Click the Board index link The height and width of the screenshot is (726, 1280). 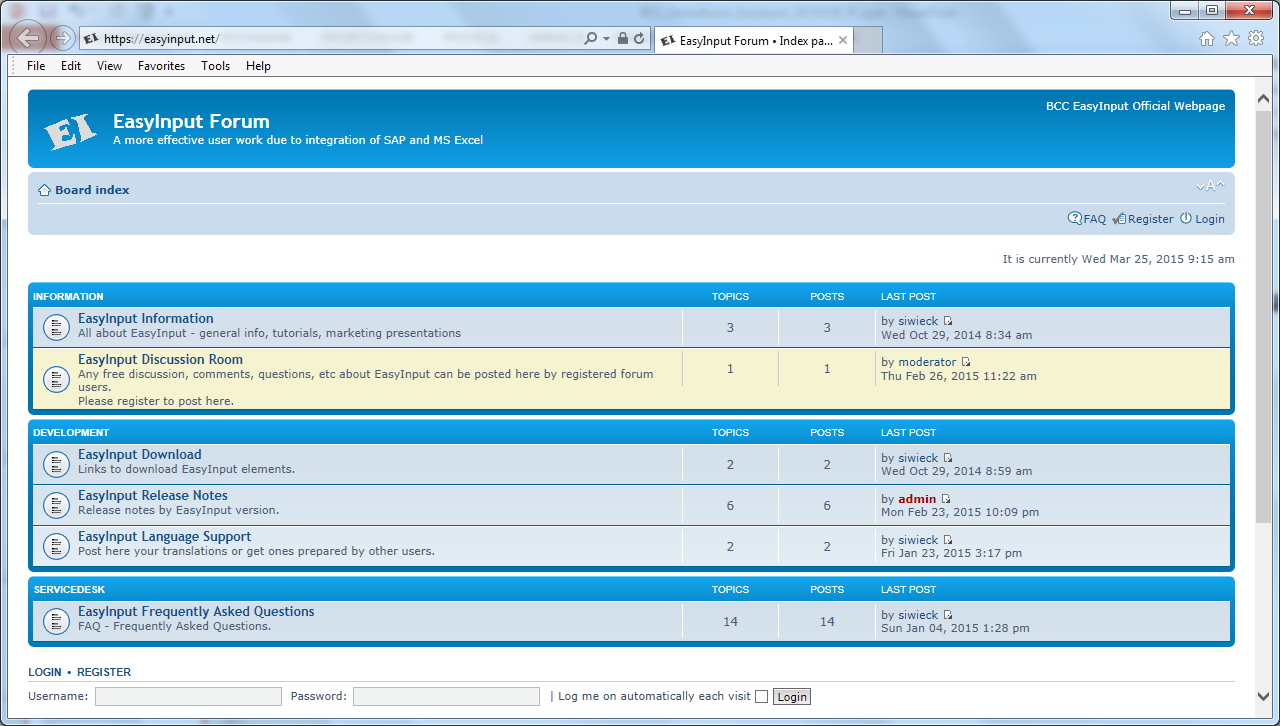point(92,190)
